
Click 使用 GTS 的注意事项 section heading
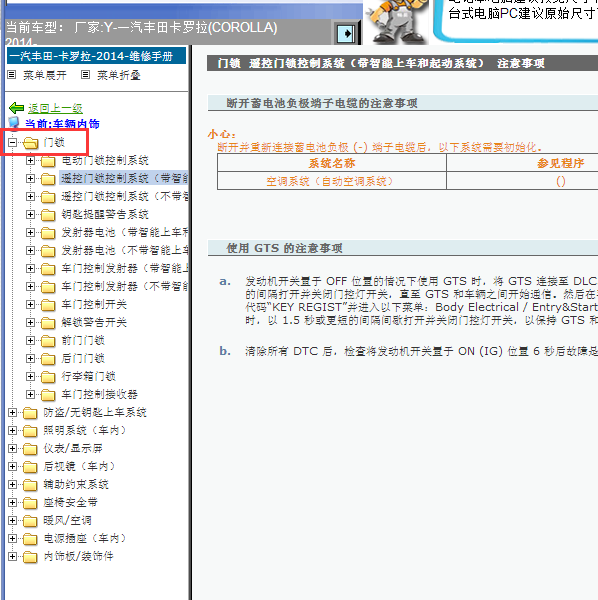pyautogui.click(x=284, y=248)
